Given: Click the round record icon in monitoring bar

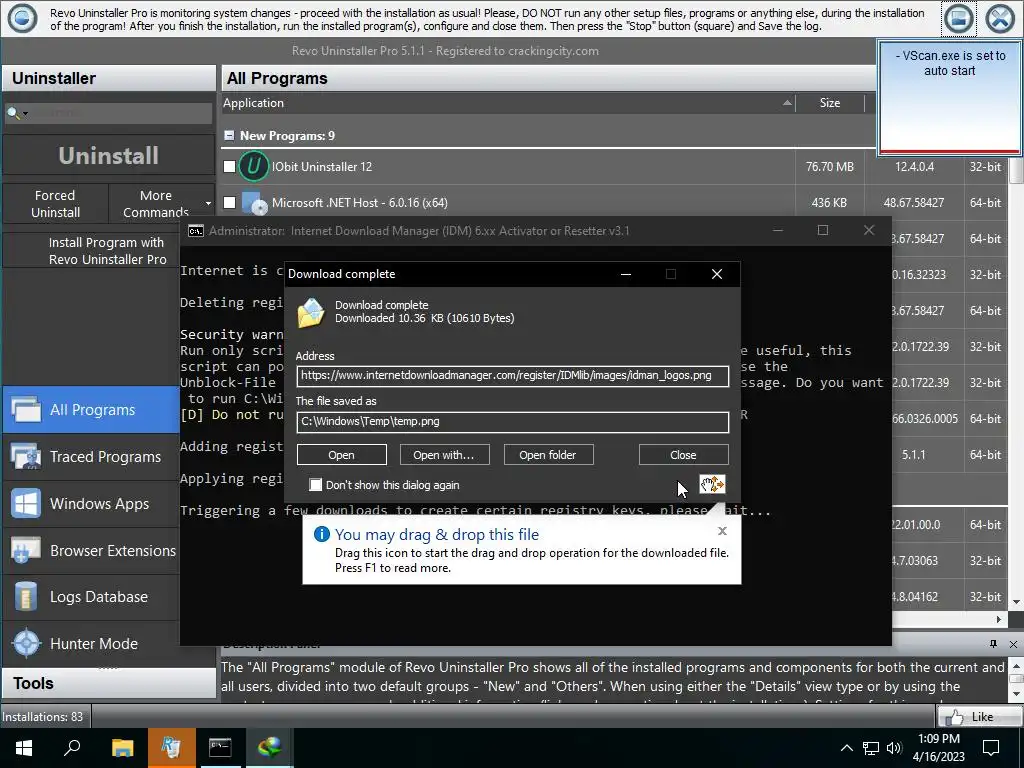Looking at the screenshot, I should click(22, 18).
